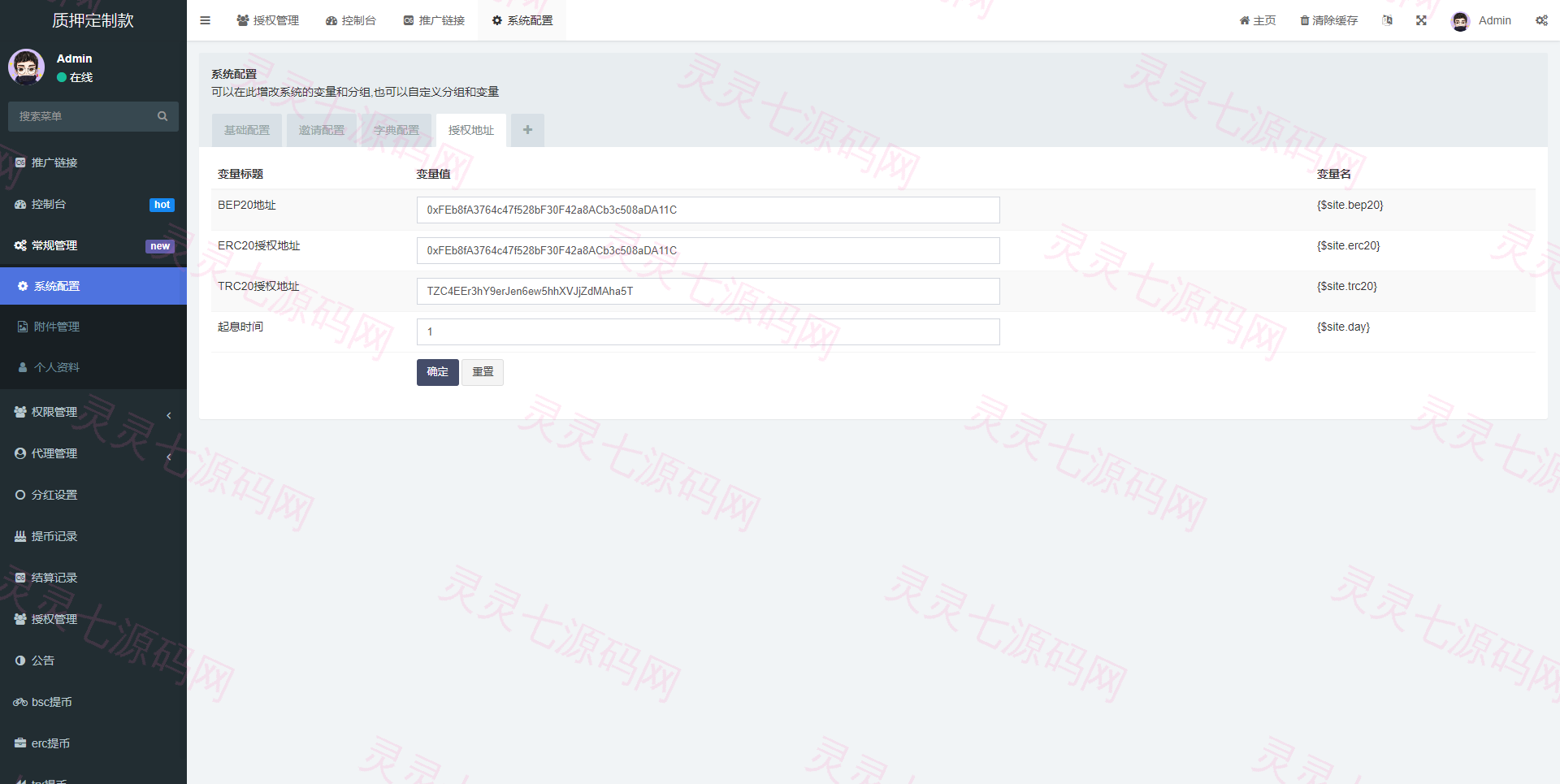The width and height of the screenshot is (1560, 784).
Task: Click the BEP20地址 input field
Action: click(708, 210)
